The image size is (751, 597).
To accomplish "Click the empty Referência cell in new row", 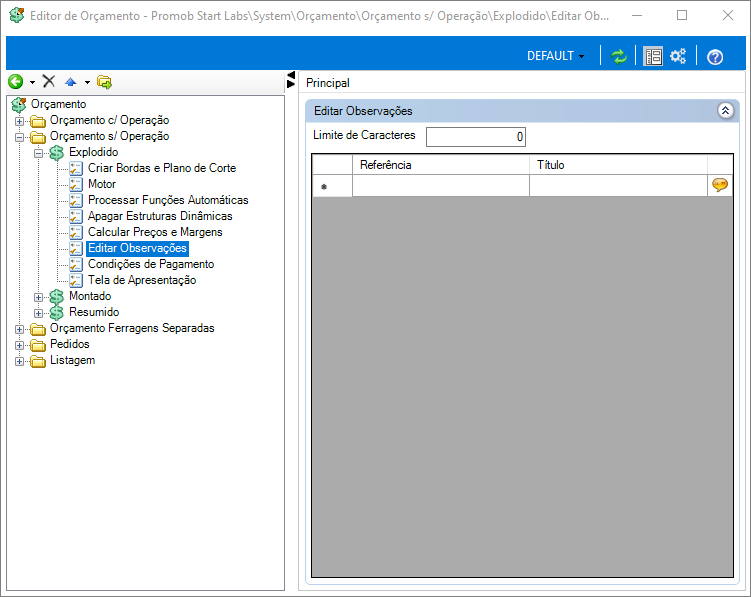I will coord(441,185).
